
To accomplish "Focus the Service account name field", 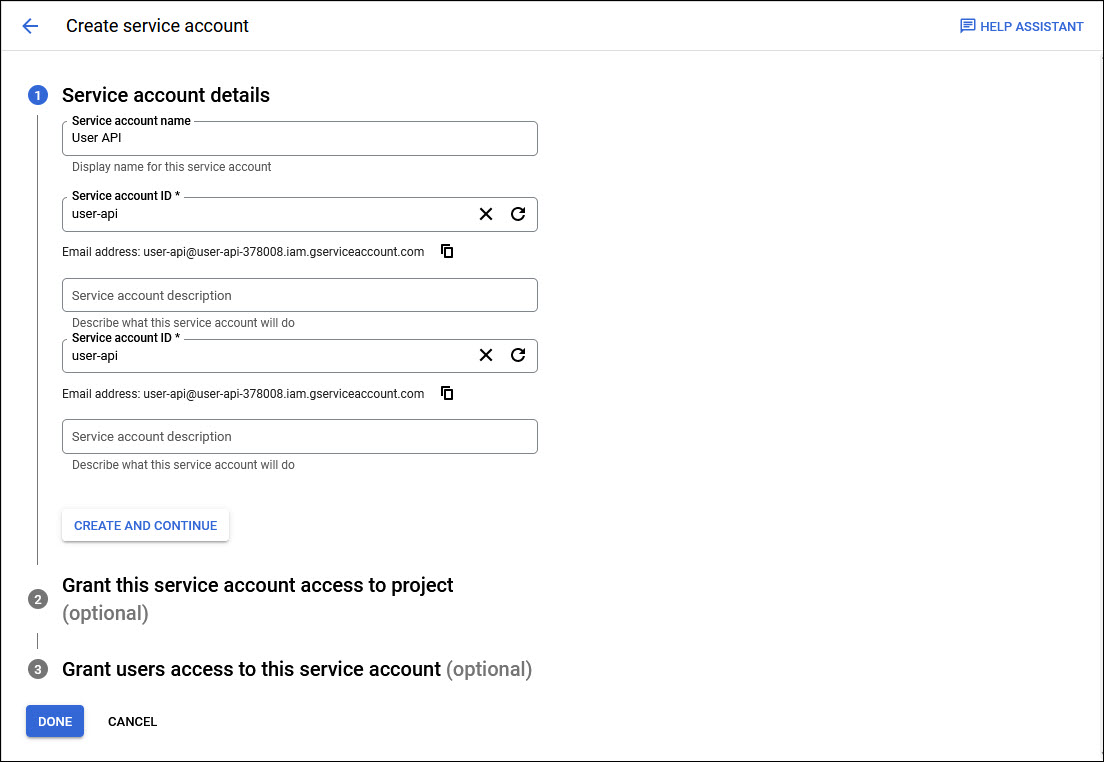I will [x=298, y=139].
